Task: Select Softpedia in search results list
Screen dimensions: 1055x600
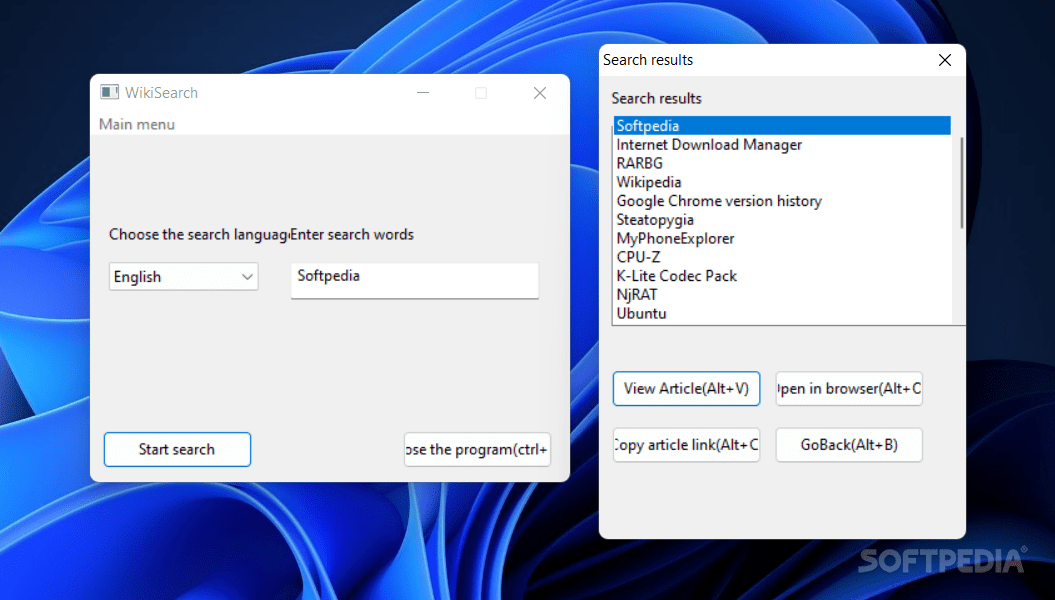Action: click(782, 126)
